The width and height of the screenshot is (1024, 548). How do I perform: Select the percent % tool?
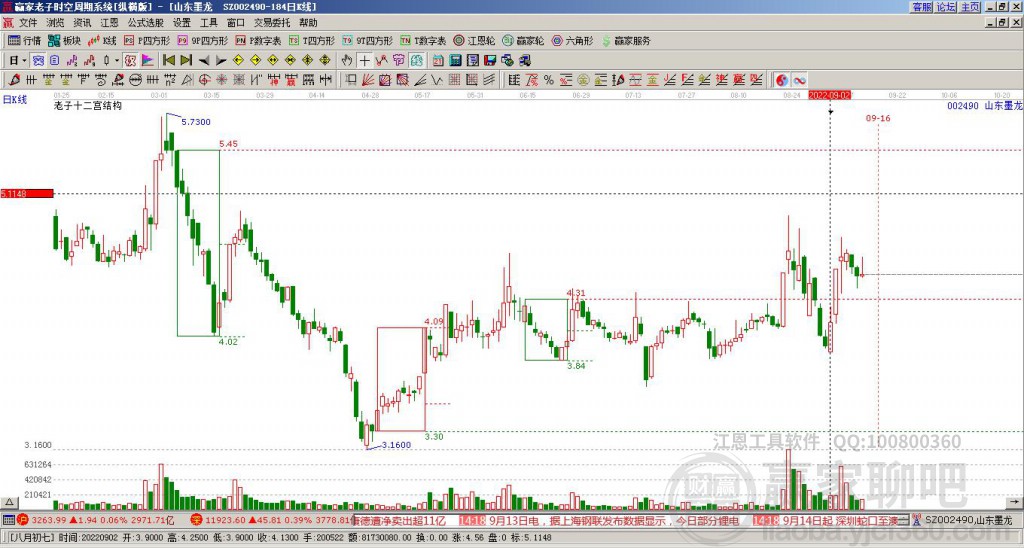point(549,80)
